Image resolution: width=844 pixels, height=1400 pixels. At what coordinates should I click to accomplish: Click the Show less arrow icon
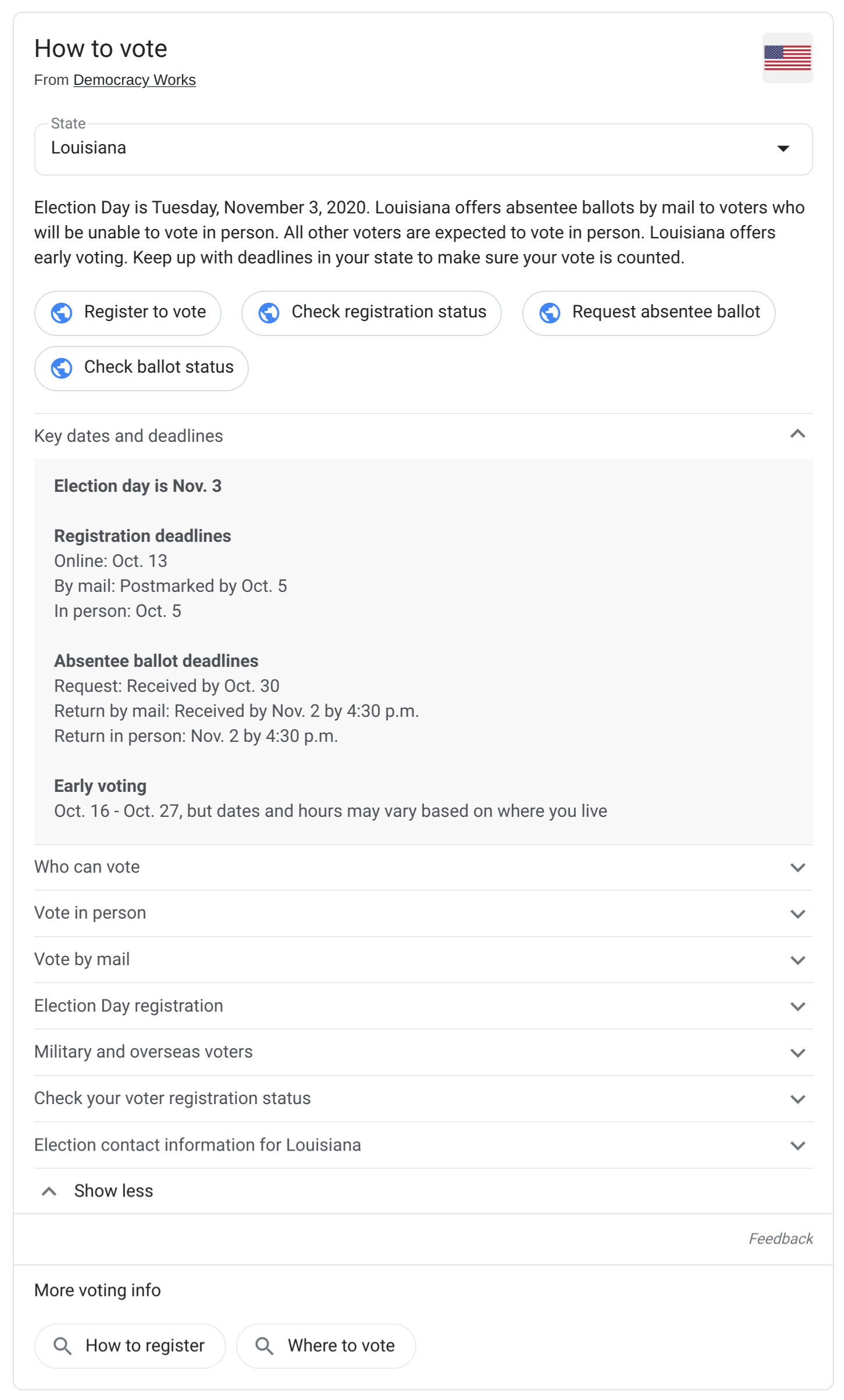[49, 1191]
